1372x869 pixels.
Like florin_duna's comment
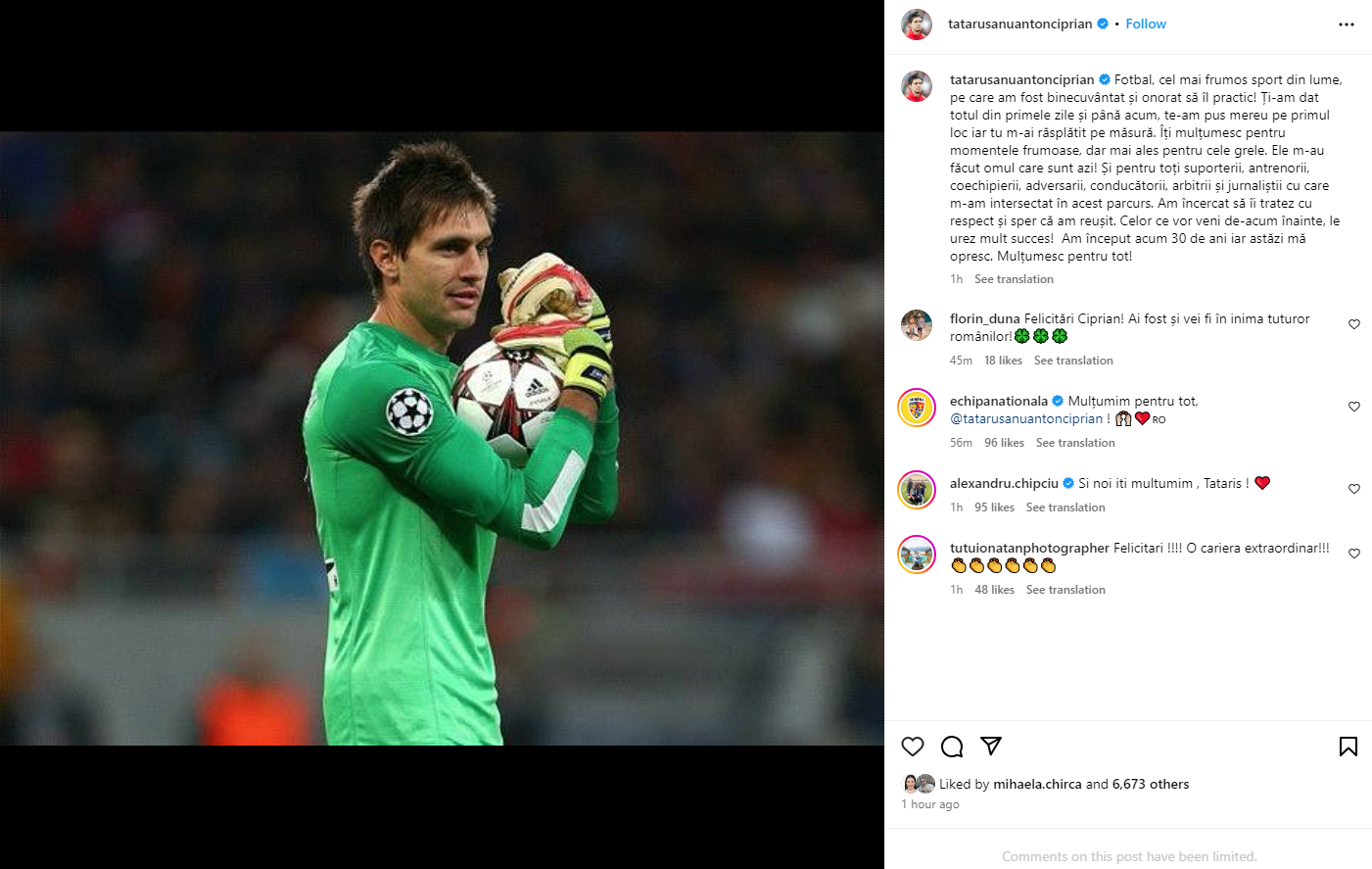[x=1354, y=324]
